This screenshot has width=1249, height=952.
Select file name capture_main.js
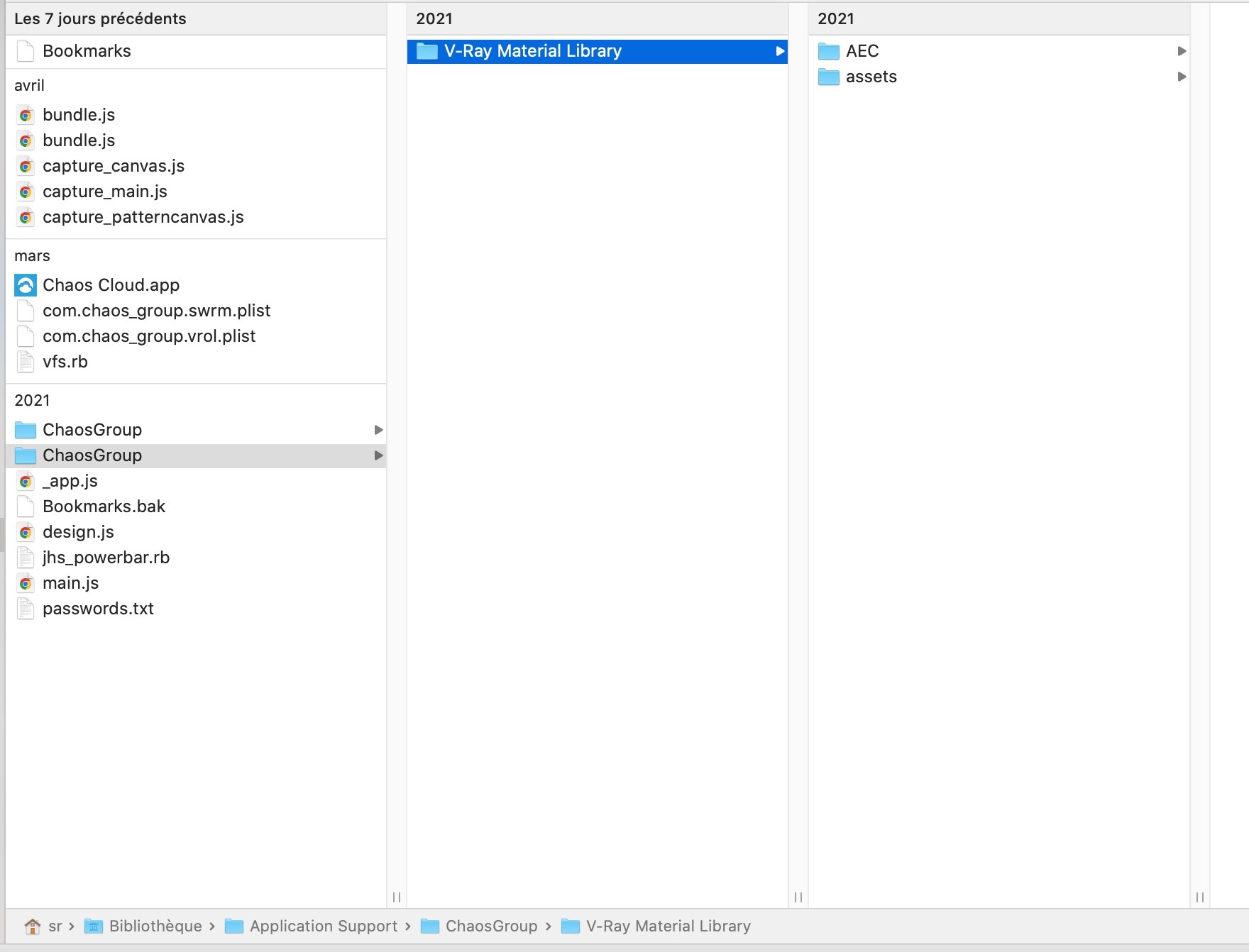coord(105,192)
